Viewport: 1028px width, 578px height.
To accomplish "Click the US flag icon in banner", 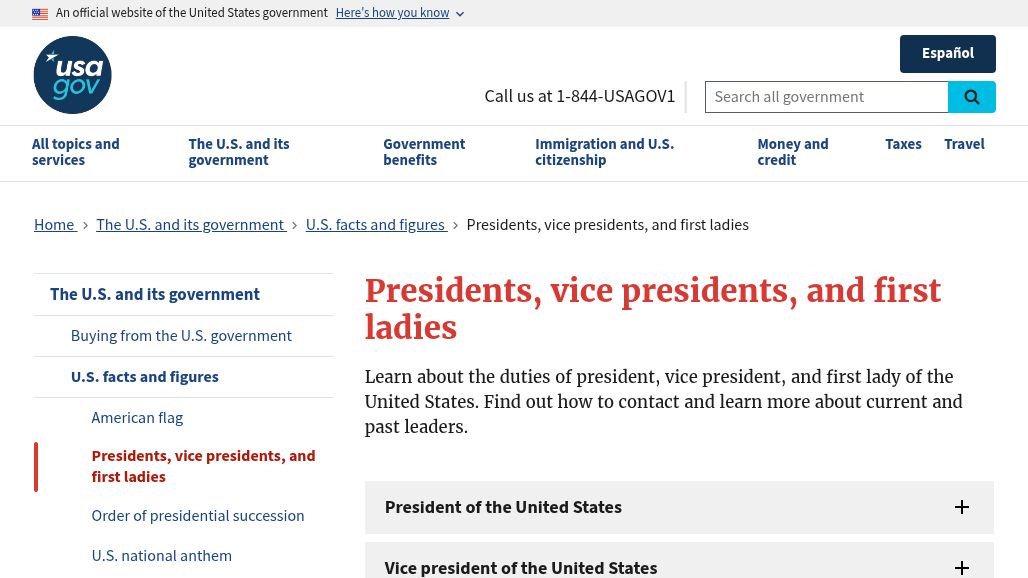I will tap(40, 14).
